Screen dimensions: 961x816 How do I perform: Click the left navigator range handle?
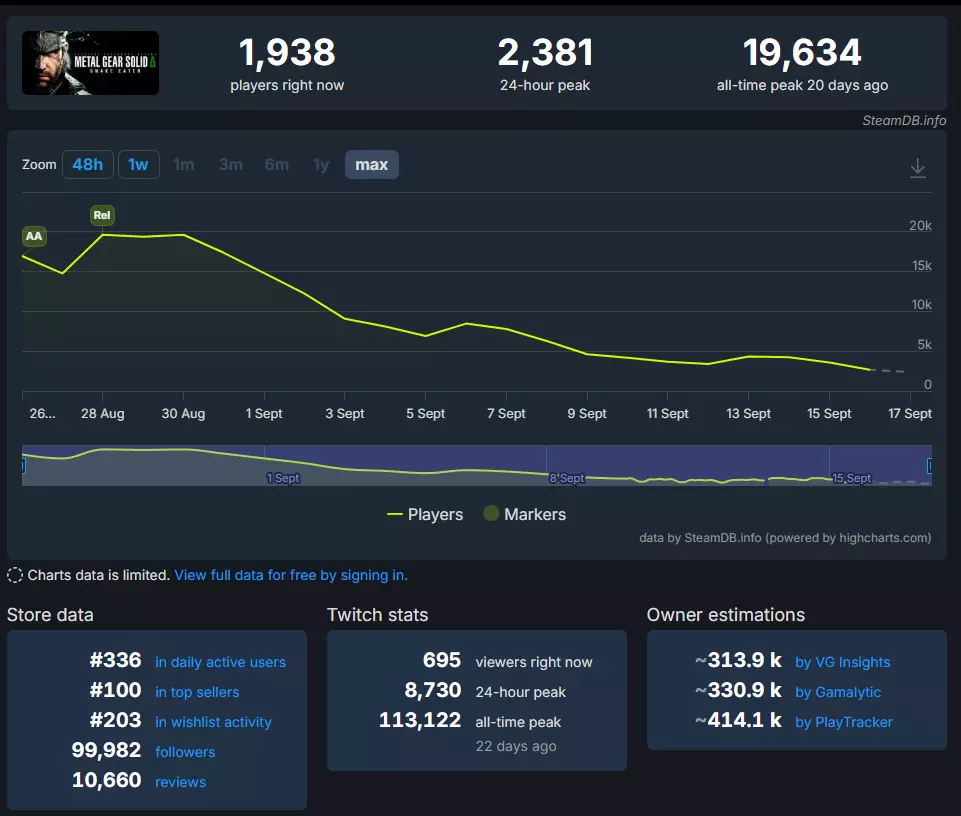23,466
